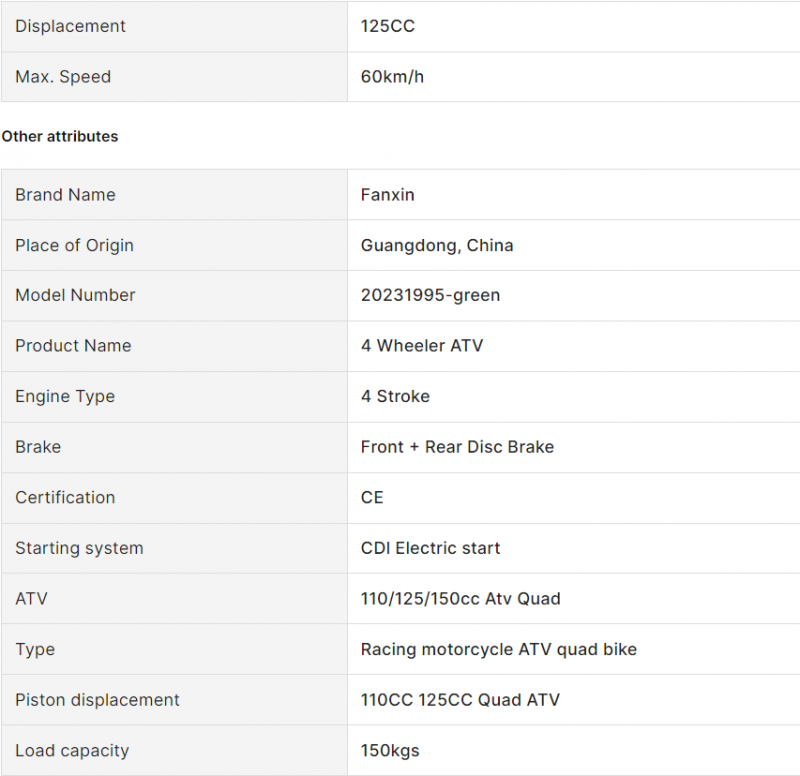Select 110CC 125CC Quad ATV value
The image size is (800, 776).
click(x=460, y=700)
